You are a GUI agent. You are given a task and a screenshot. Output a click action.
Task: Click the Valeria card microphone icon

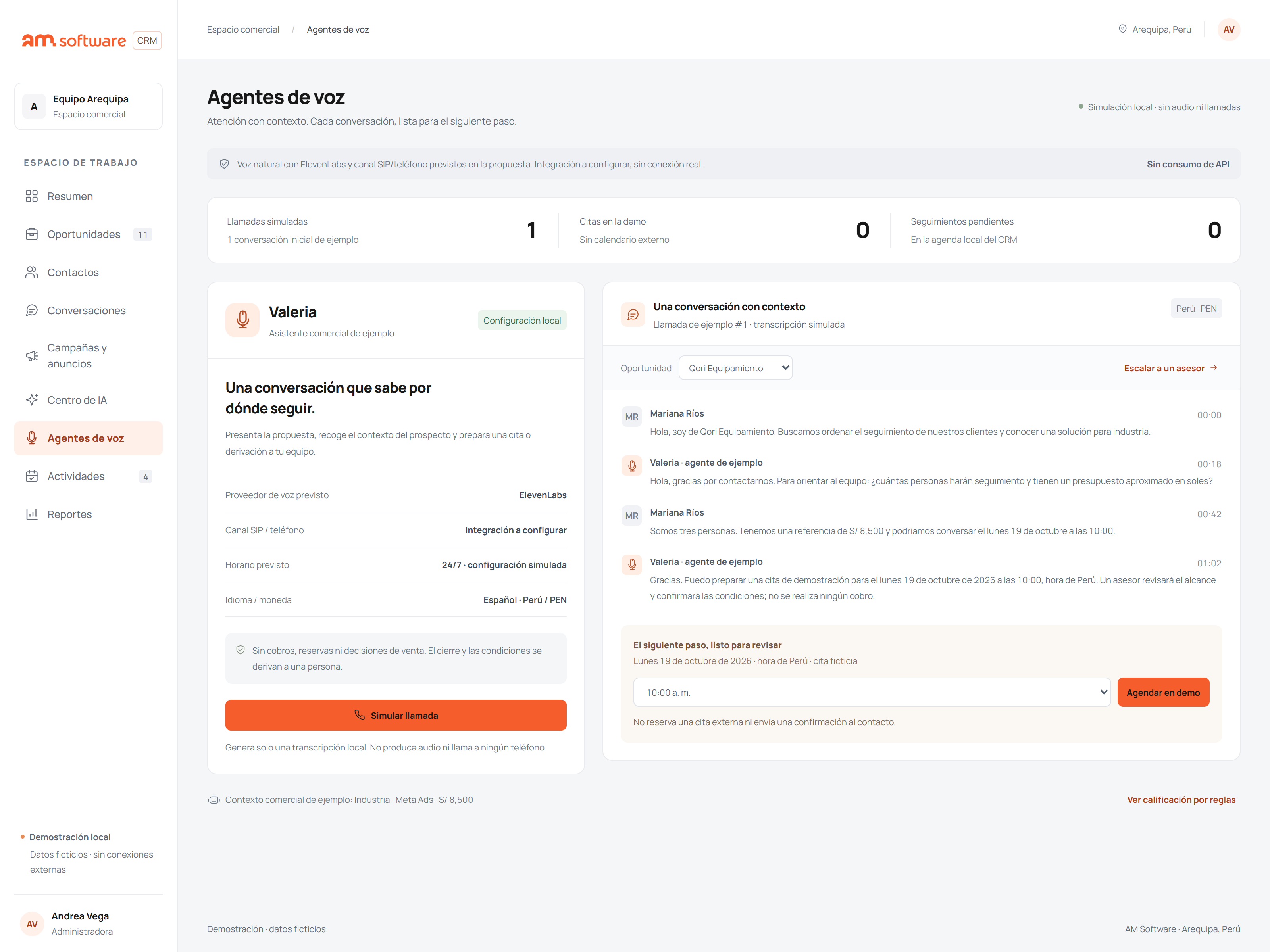(242, 320)
